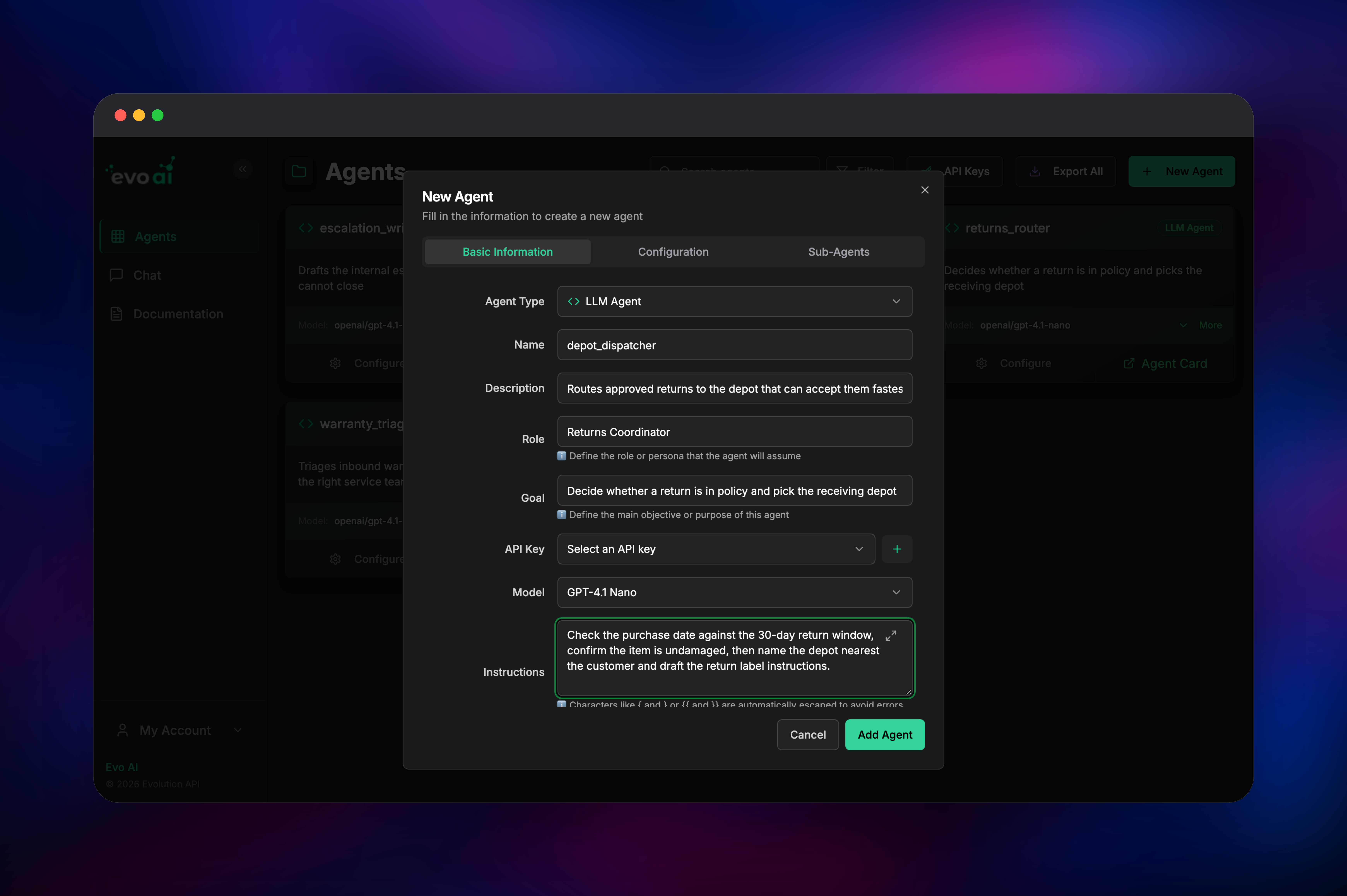Screen dimensions: 1347x896
Task: Click the macOS green maximize window button
Action: point(158,116)
